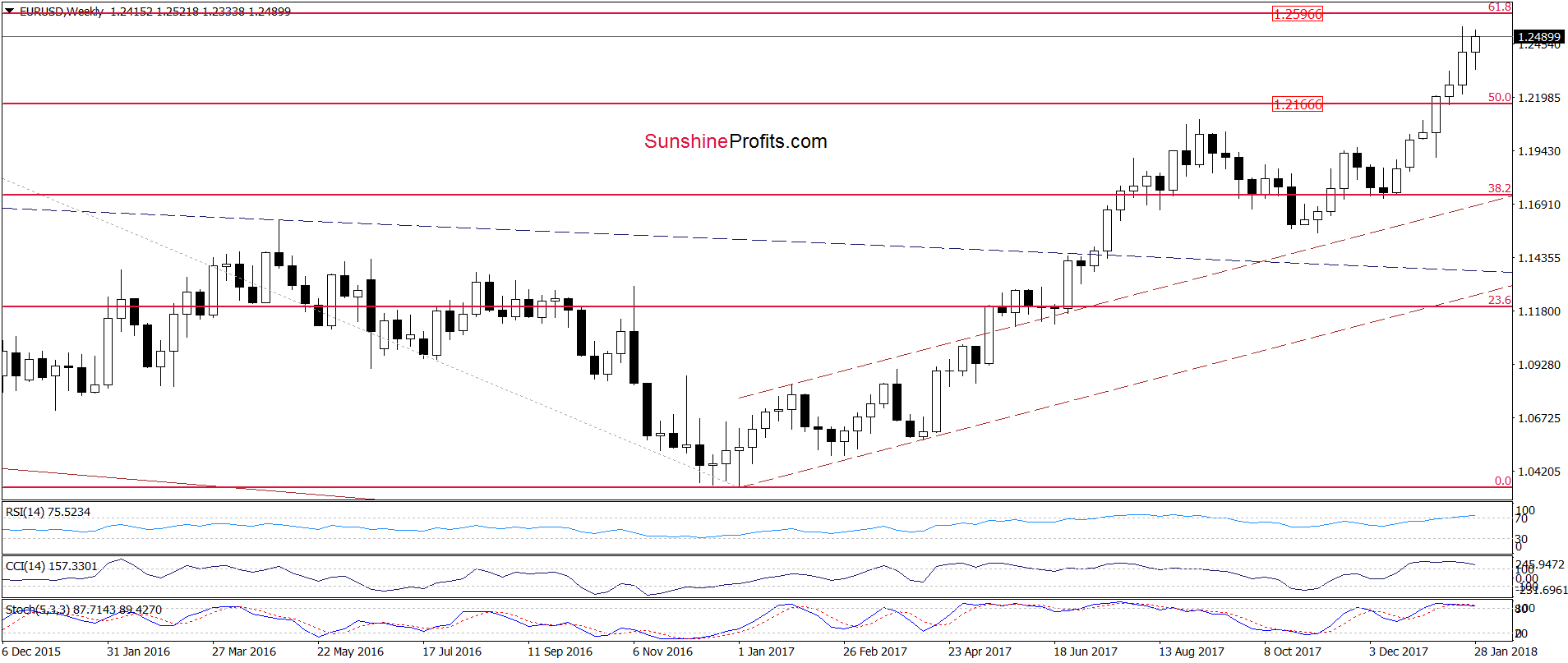1568x663 pixels.
Task: Click the 26 Feb 2017 date label
Action: point(875,651)
